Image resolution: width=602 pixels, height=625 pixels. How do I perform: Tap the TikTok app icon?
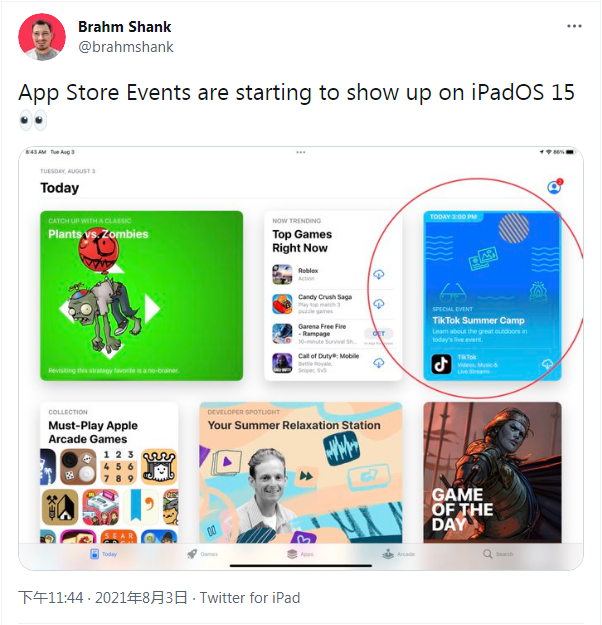pos(441,364)
